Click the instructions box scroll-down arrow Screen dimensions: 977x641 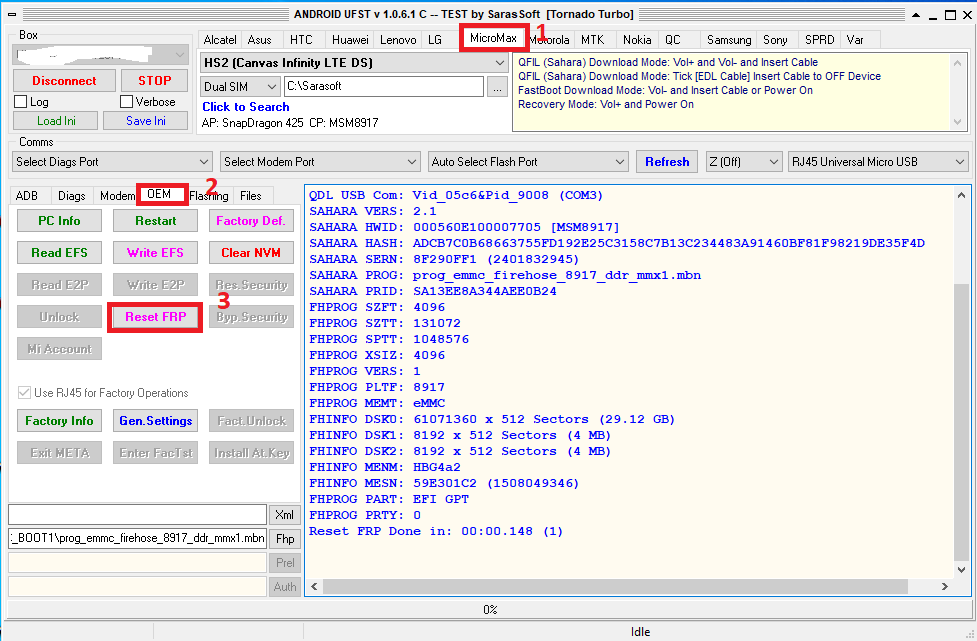coord(958,123)
